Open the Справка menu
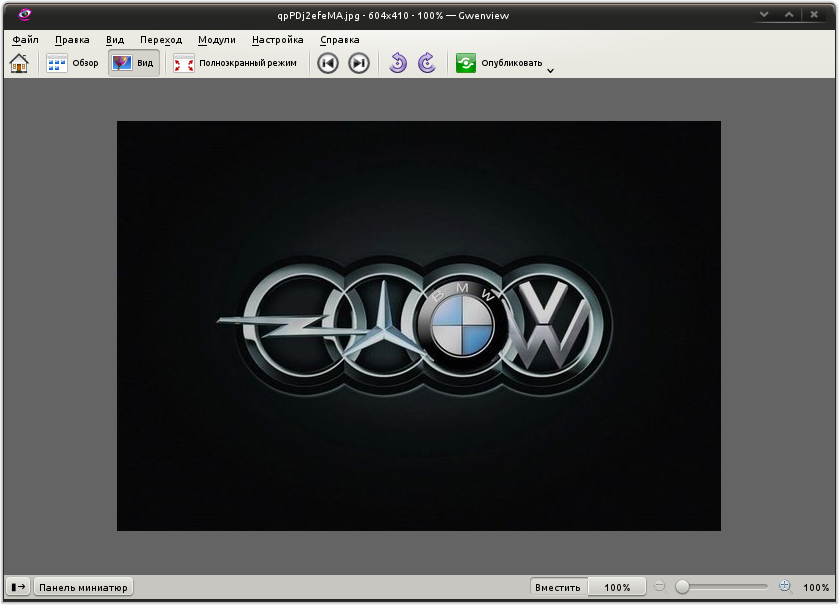839x605 pixels. [x=340, y=40]
